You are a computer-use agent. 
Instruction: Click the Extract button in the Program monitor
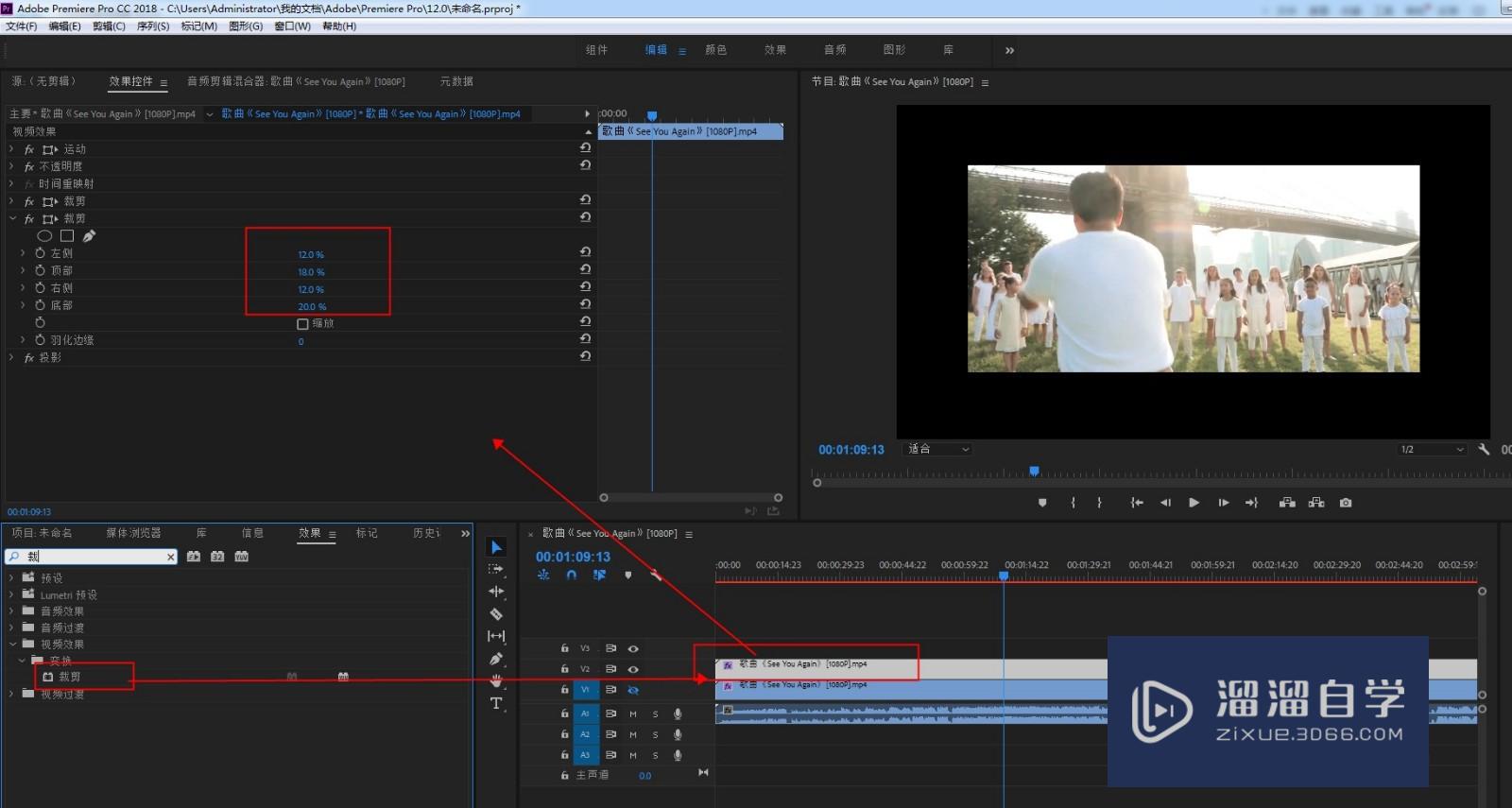pyautogui.click(x=1316, y=503)
